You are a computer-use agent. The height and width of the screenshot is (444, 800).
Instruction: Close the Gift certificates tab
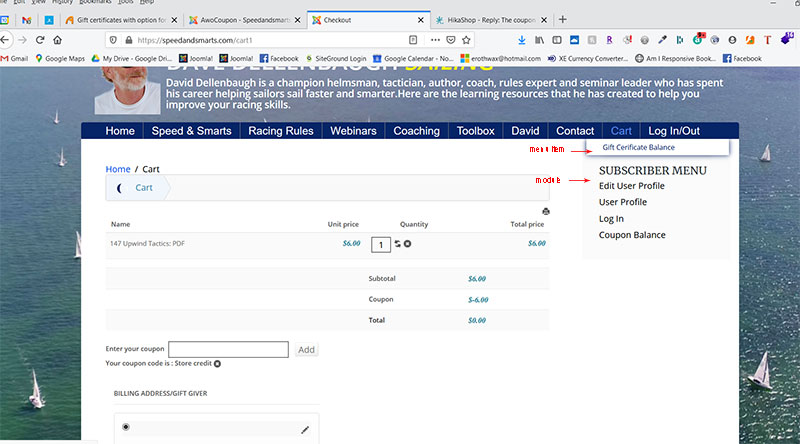click(x=174, y=20)
